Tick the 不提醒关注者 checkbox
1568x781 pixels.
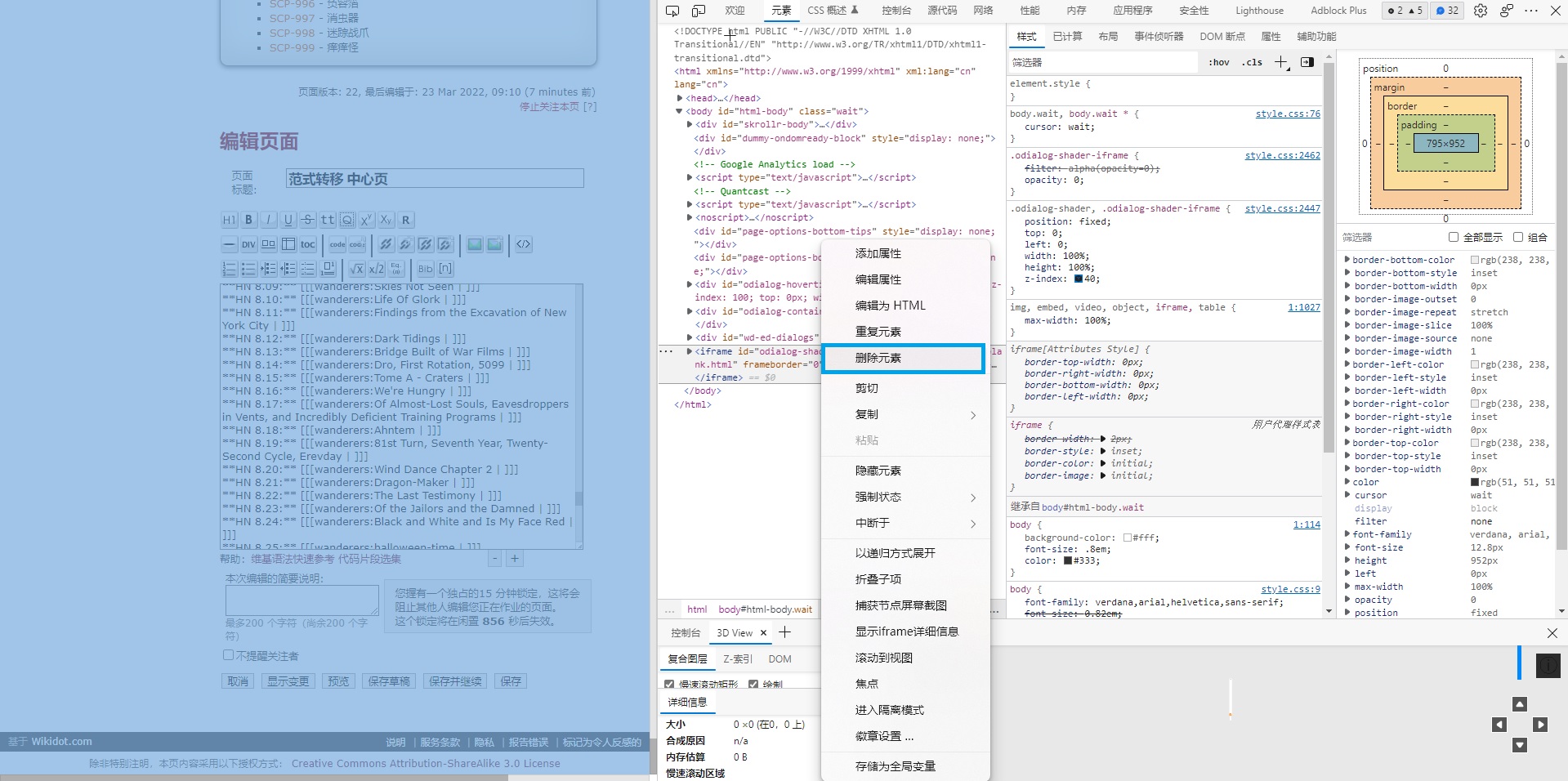(229, 655)
